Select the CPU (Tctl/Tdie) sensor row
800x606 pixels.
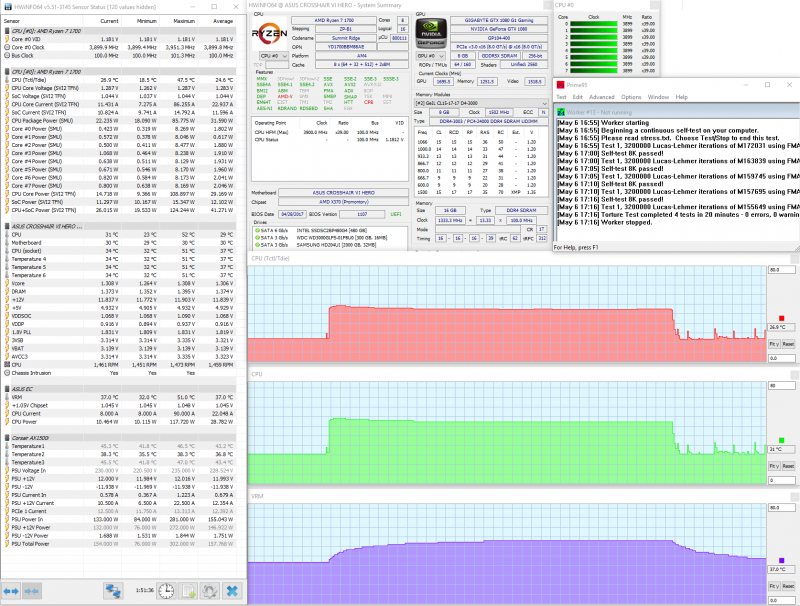(119, 80)
